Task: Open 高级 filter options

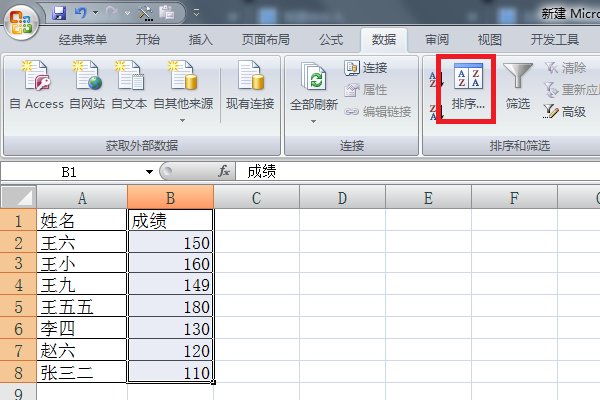Action: pos(565,112)
